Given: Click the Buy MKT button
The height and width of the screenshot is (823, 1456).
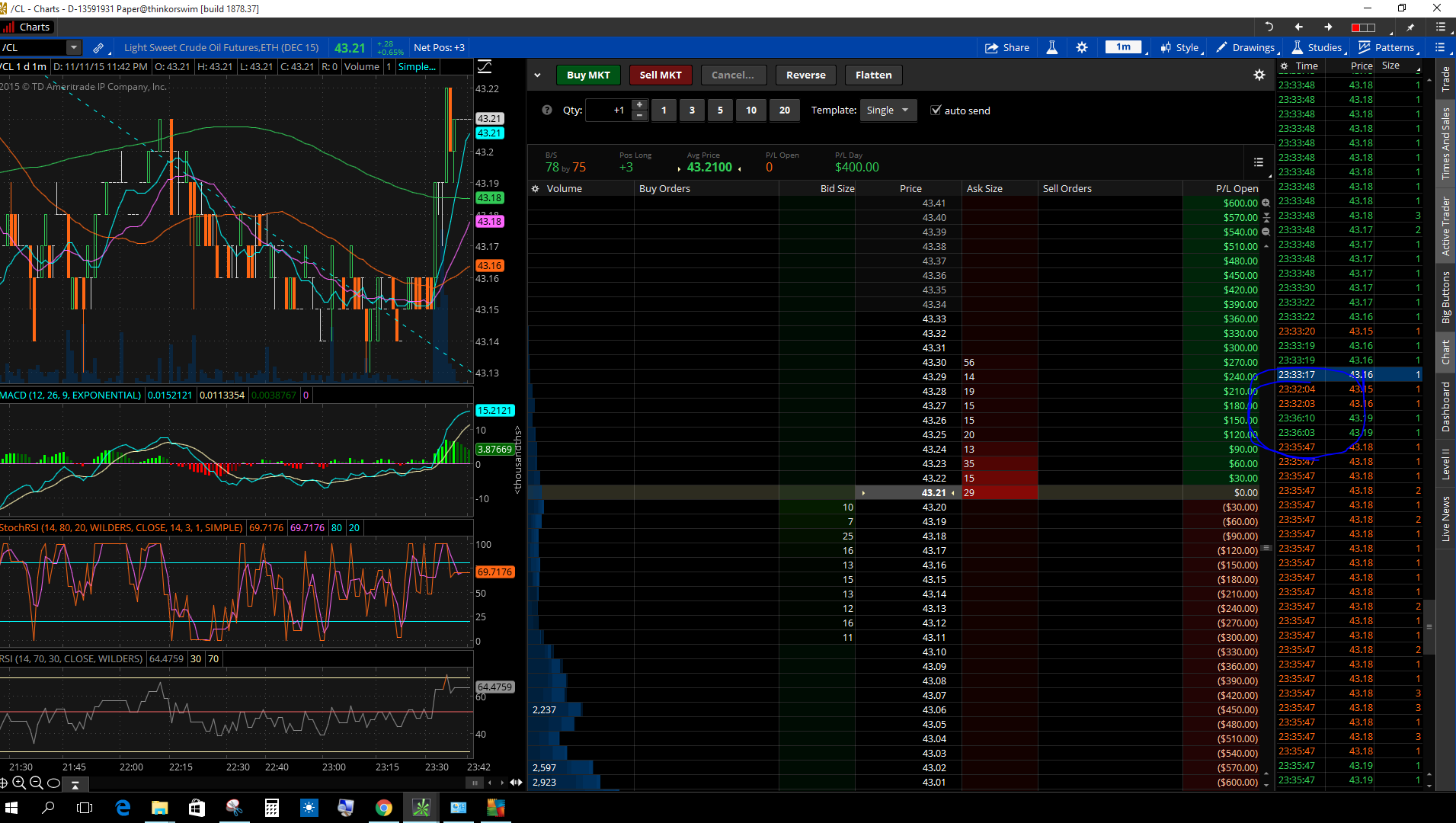Looking at the screenshot, I should click(588, 75).
